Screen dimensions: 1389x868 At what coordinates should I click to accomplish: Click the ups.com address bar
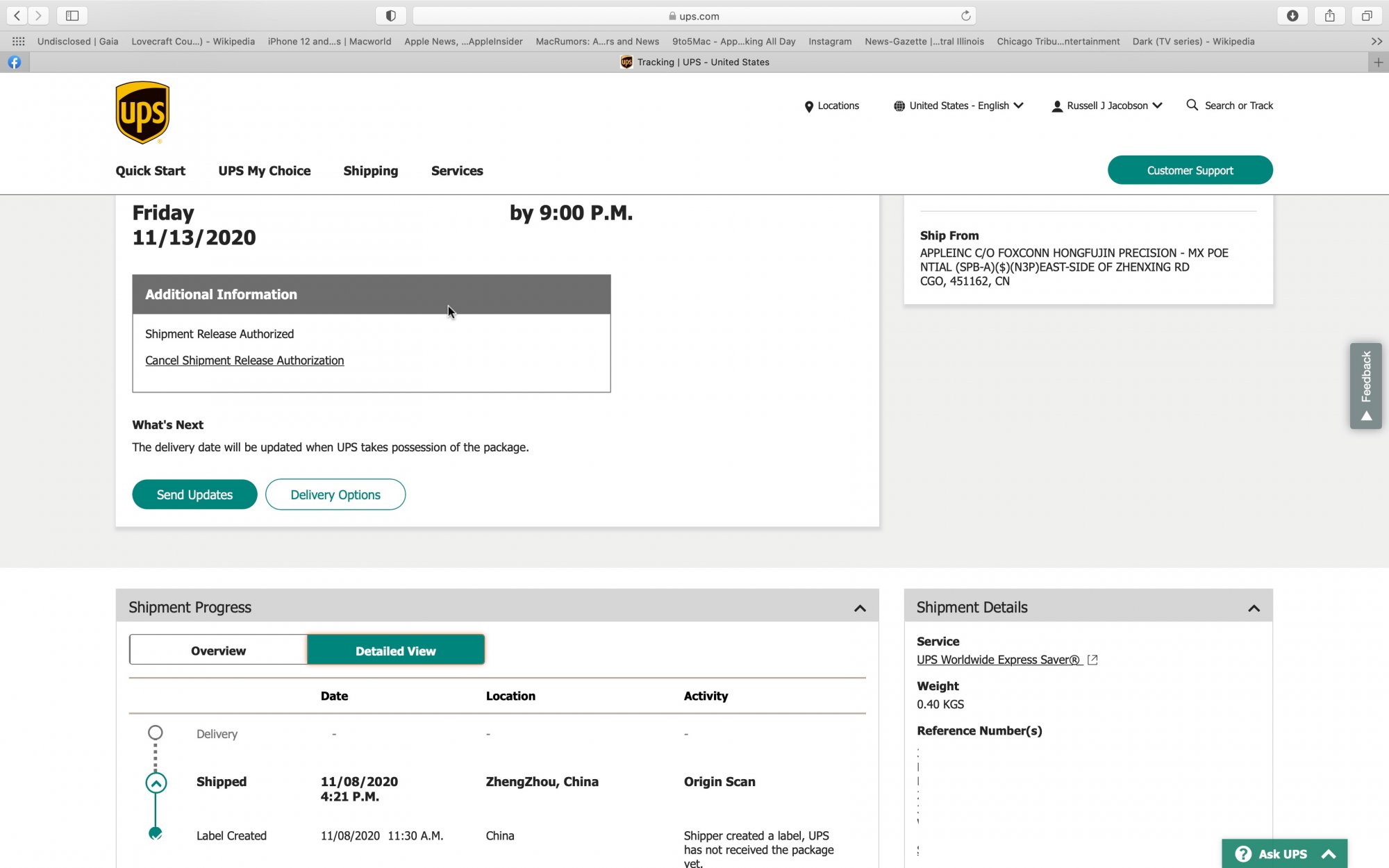click(694, 16)
